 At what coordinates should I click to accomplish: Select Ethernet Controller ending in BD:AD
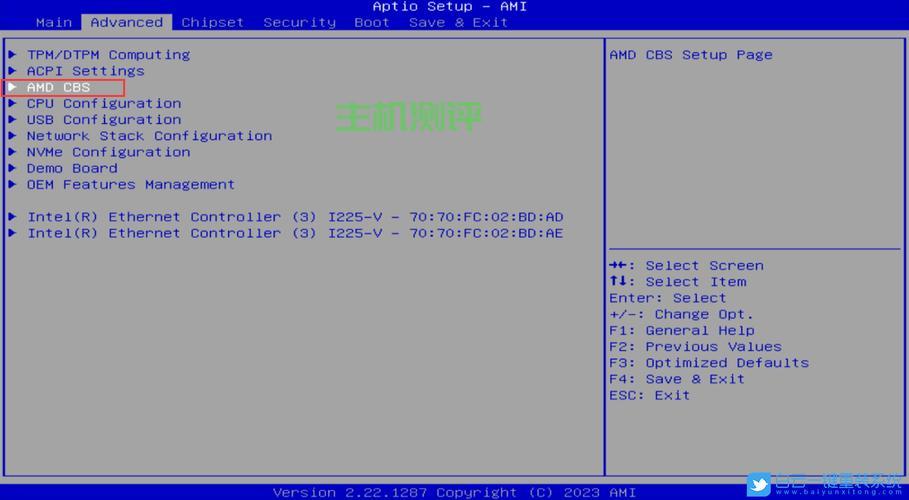pyautogui.click(x=295, y=217)
